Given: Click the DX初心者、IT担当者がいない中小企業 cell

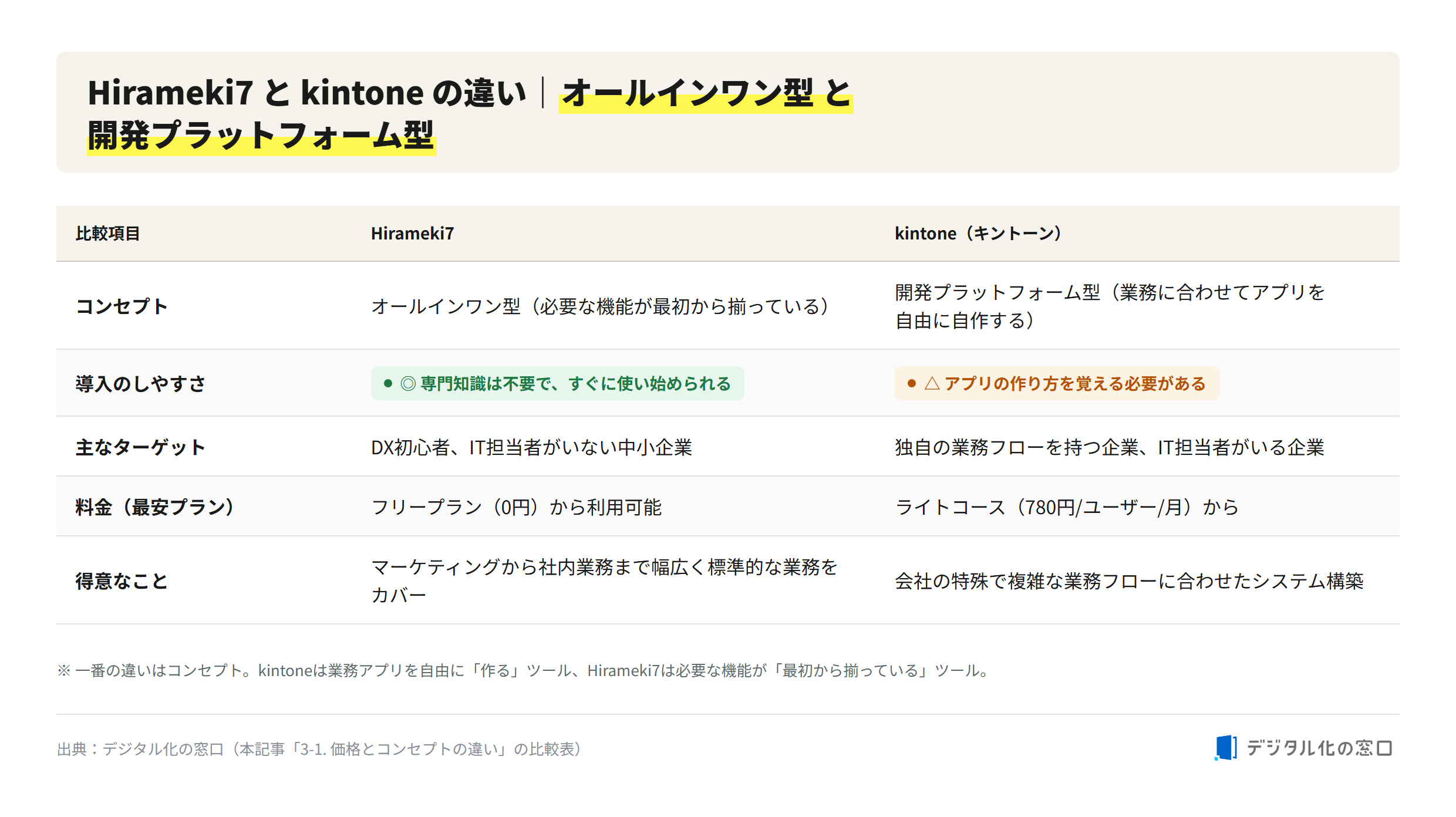Looking at the screenshot, I should pyautogui.click(x=531, y=447).
